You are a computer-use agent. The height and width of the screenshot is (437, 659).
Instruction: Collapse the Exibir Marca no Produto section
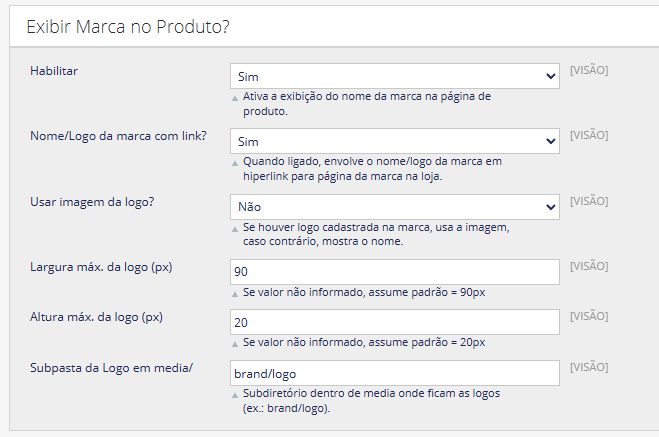[x=128, y=27]
